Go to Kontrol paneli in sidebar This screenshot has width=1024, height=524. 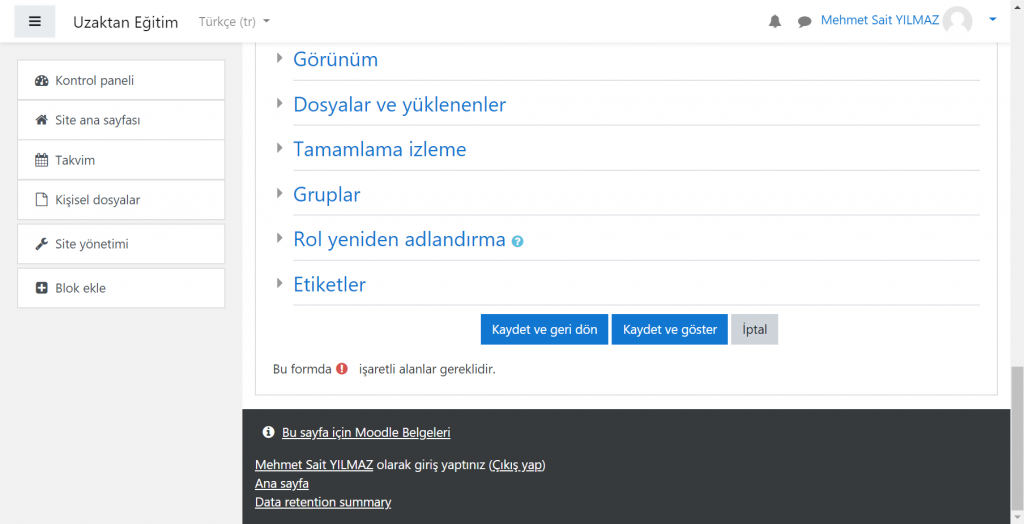click(121, 80)
